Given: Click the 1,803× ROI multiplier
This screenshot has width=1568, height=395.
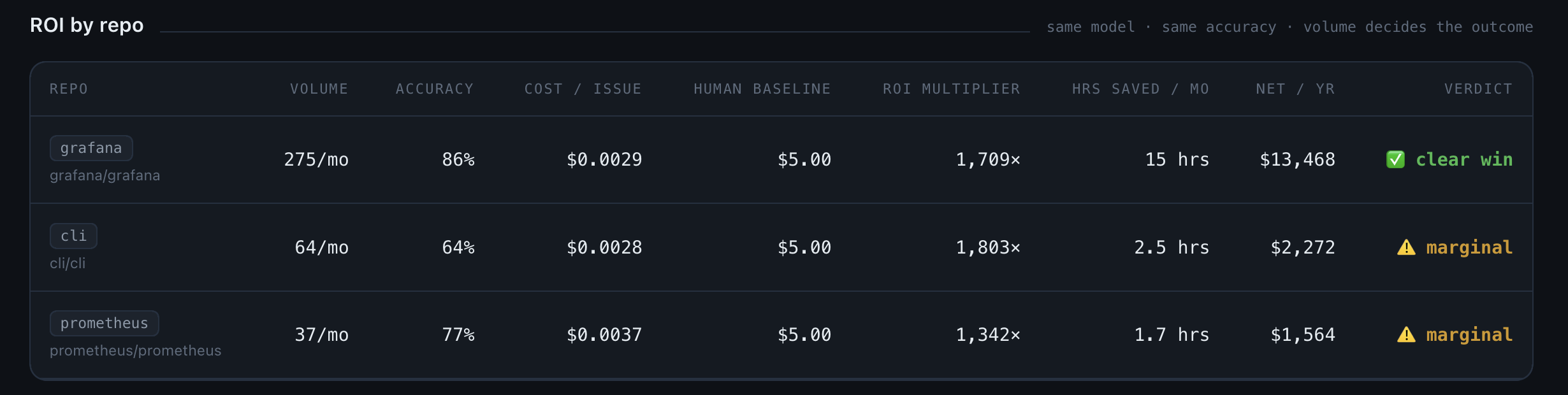Looking at the screenshot, I should tap(988, 247).
